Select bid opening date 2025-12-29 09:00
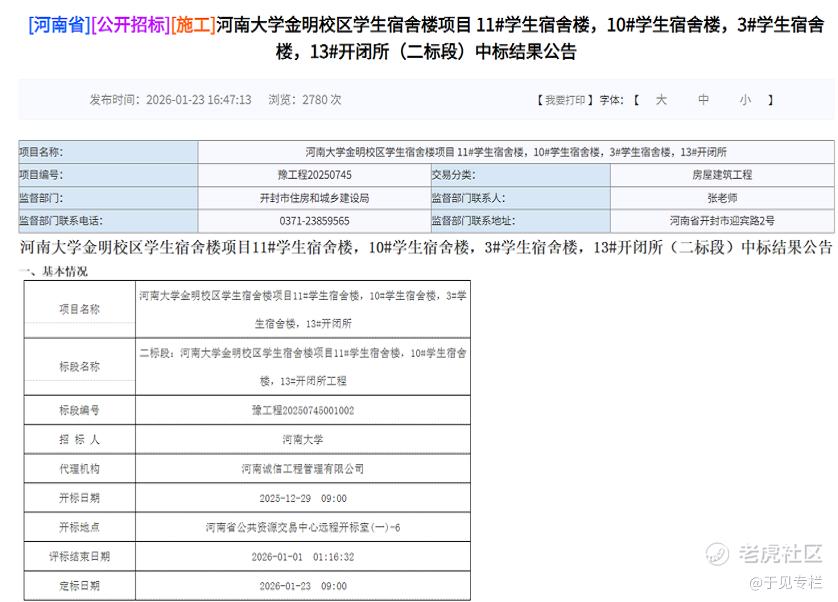This screenshot has width=838, height=602. point(303,498)
